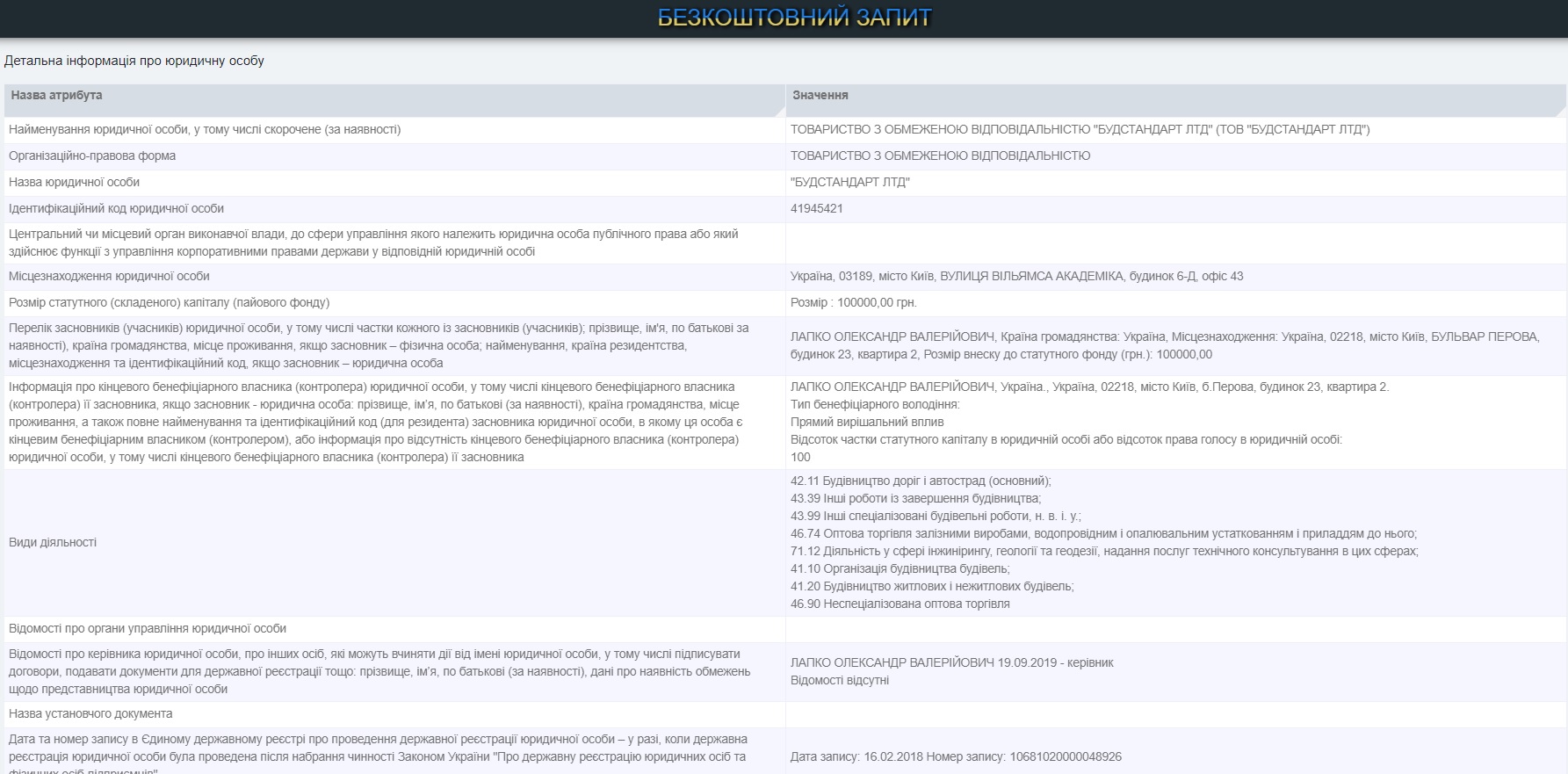This screenshot has height=774, width=1568.
Task: Click the 'Організаційно-правова форма' attribute row
Action: 92,156
